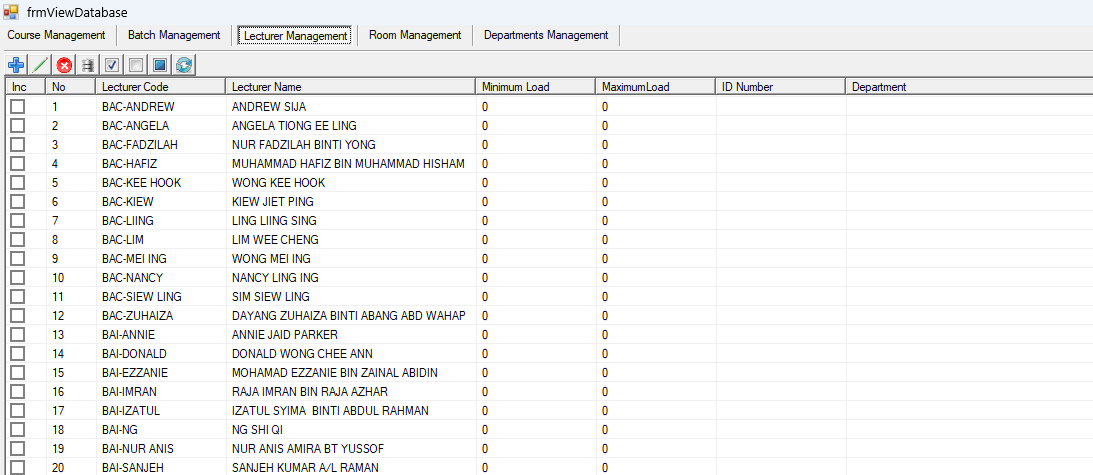Select NUR FADZILAH BINTI YONG cell
This screenshot has width=1093, height=475.
point(351,144)
